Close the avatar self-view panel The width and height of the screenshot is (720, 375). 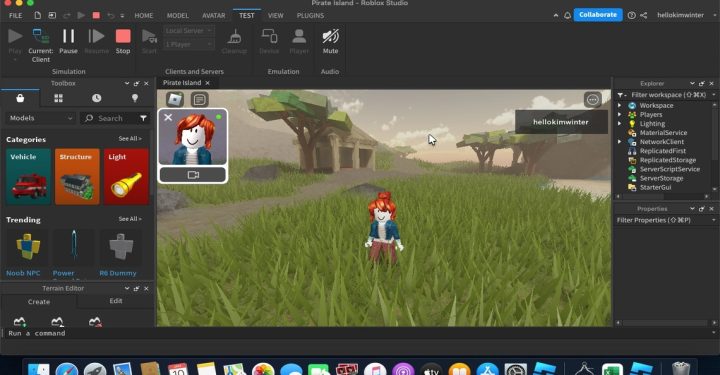click(x=168, y=118)
